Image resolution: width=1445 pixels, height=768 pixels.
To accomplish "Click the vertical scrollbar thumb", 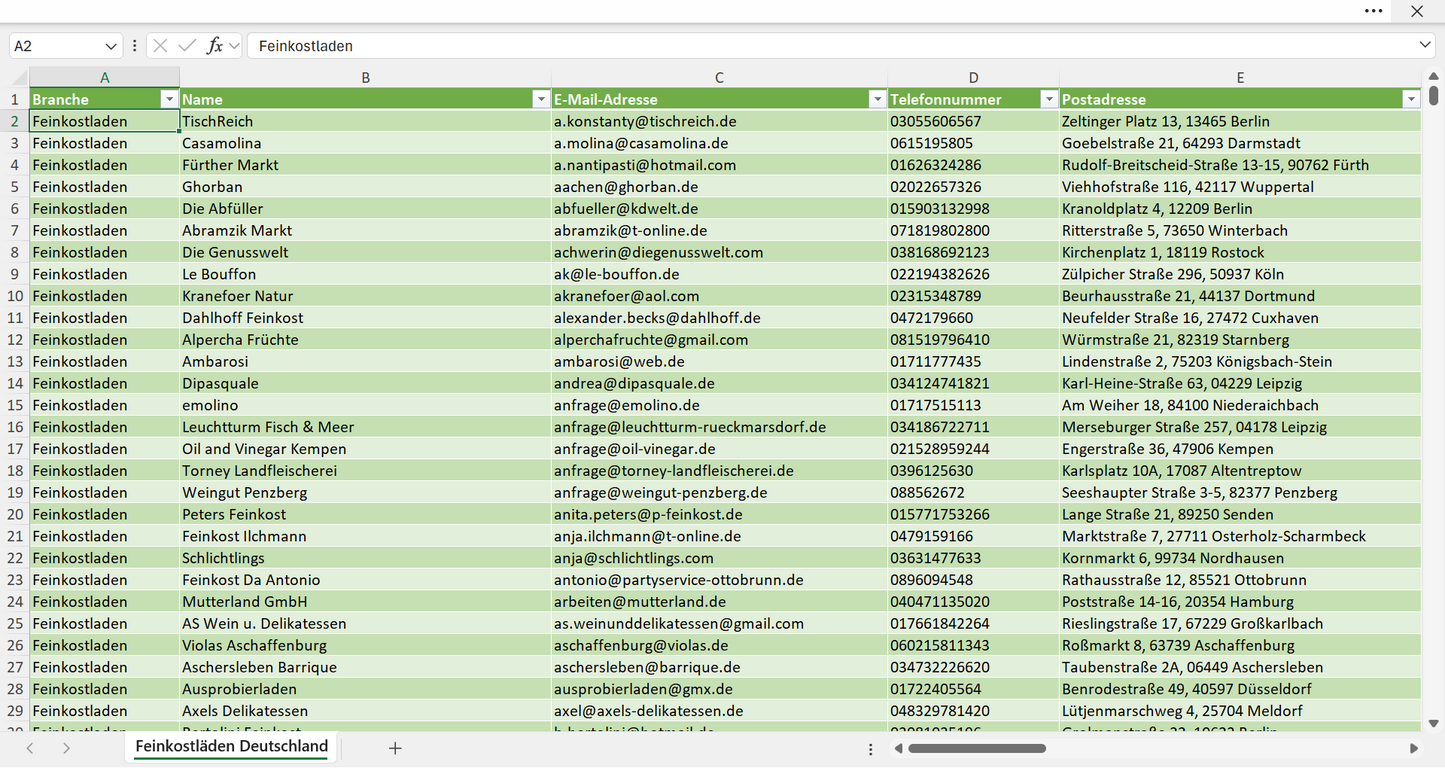I will click(1434, 95).
